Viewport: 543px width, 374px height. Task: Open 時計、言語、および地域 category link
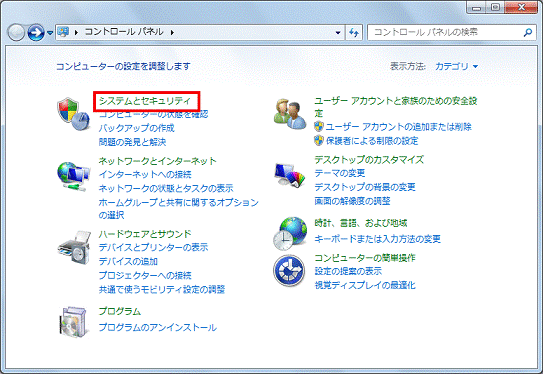(360, 223)
